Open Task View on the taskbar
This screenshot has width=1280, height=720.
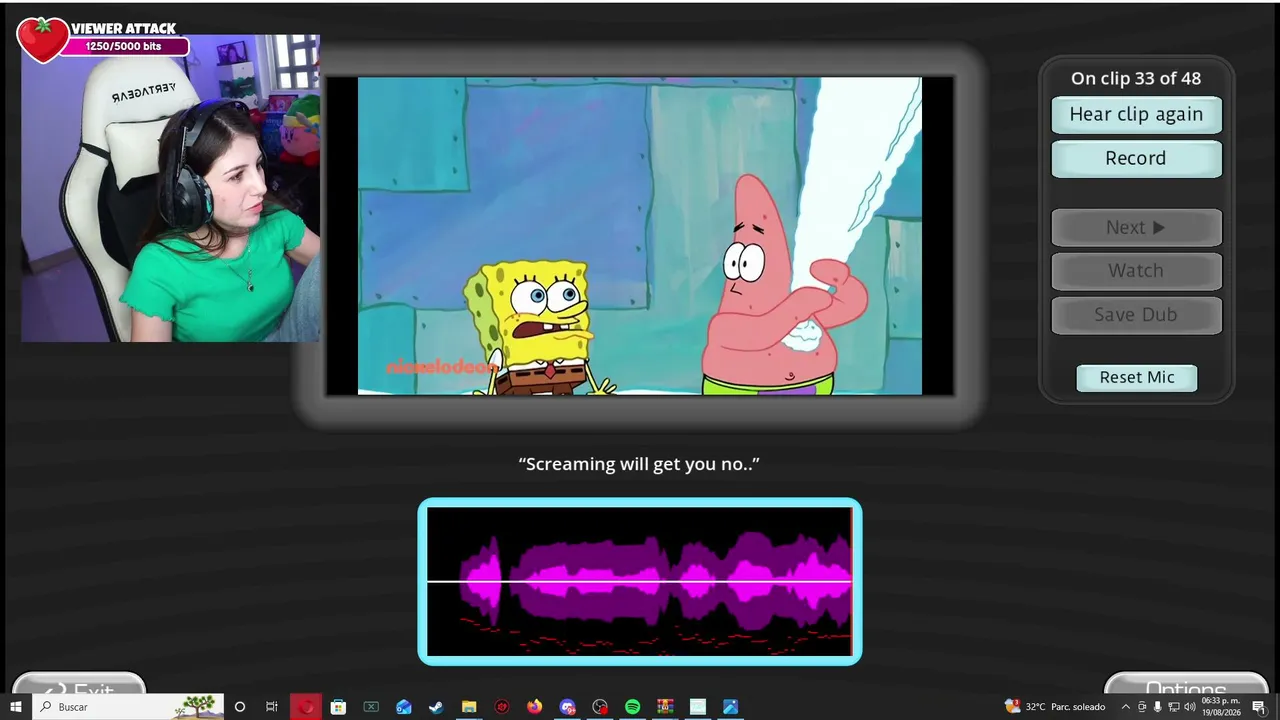[x=272, y=707]
